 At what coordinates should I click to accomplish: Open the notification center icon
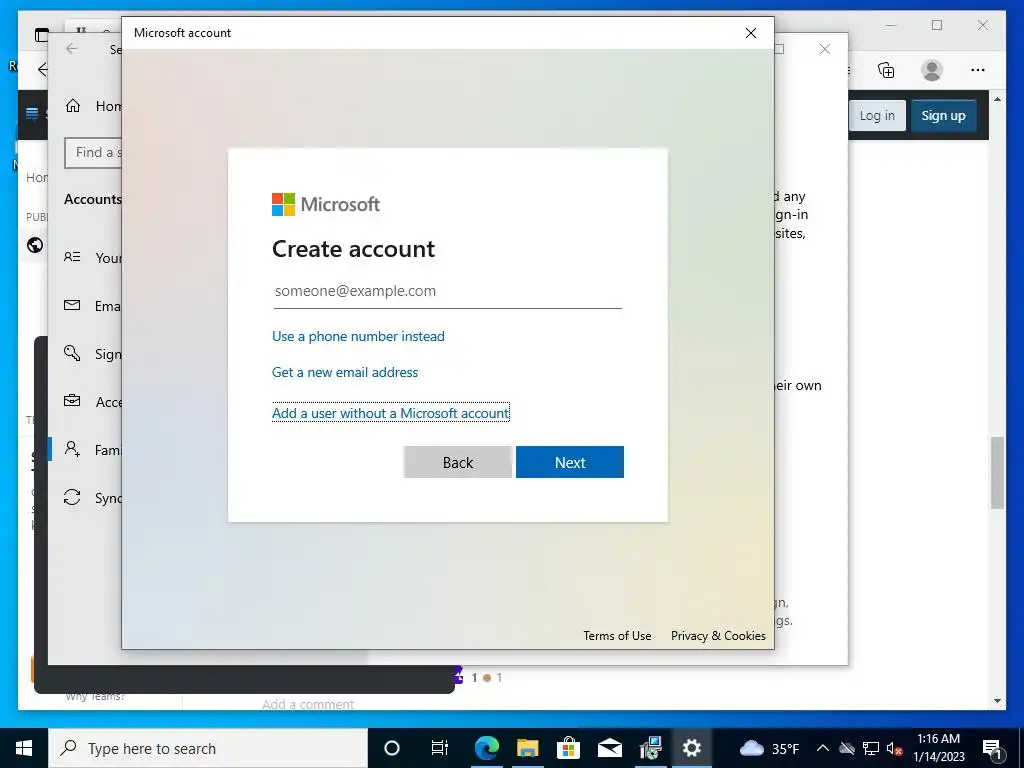coord(991,748)
